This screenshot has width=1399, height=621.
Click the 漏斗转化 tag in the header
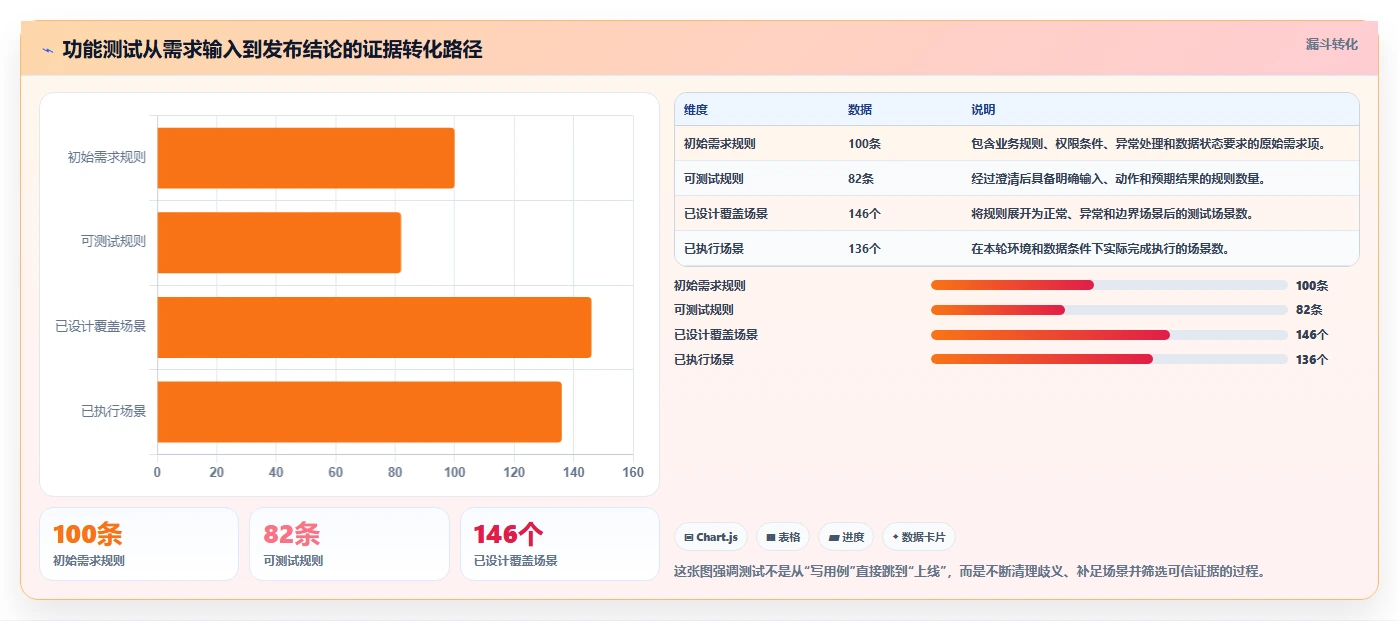pyautogui.click(x=1331, y=44)
